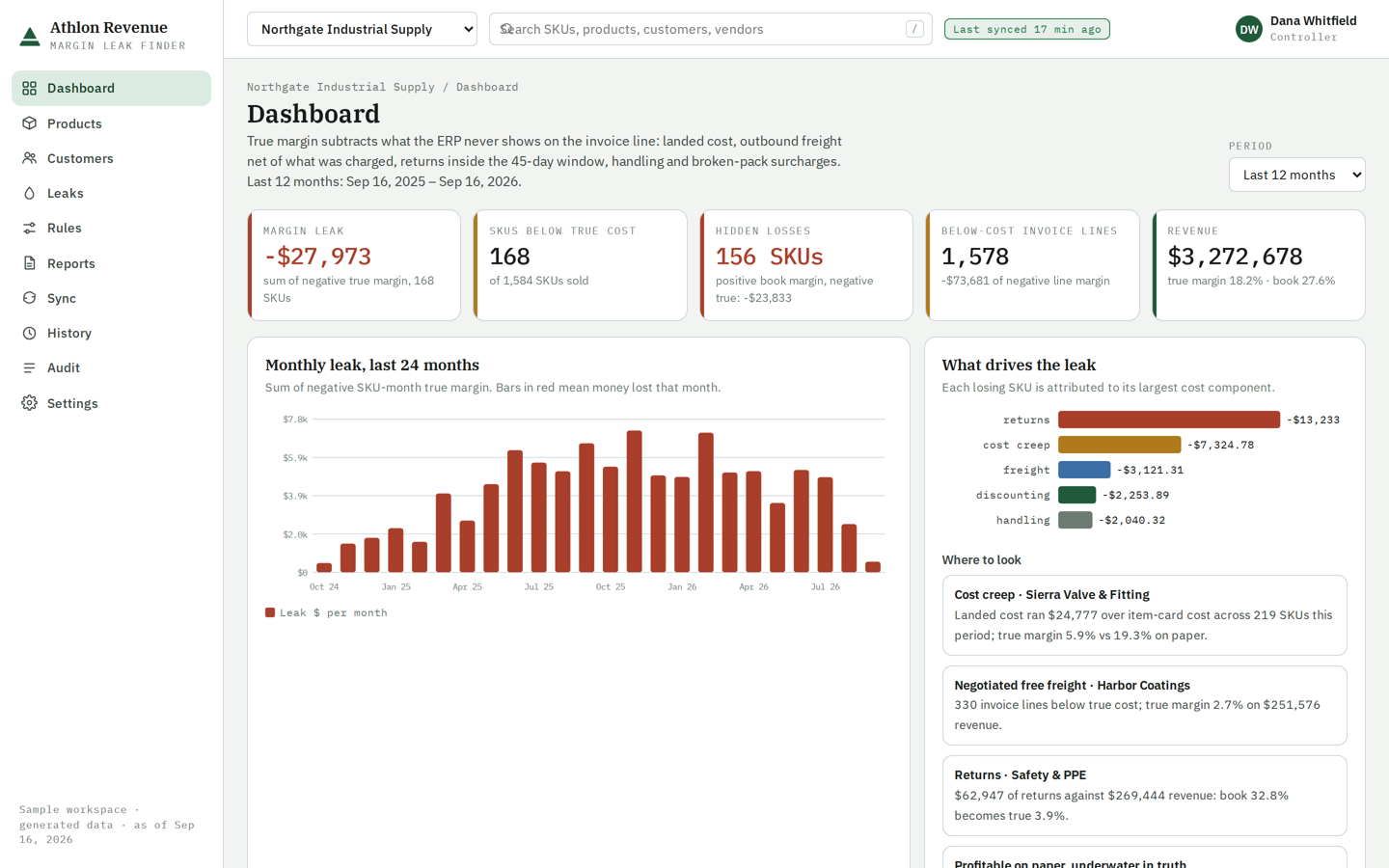Click the Hidden Losses 156 SKUs card
The image size is (1389, 868).
click(x=806, y=265)
